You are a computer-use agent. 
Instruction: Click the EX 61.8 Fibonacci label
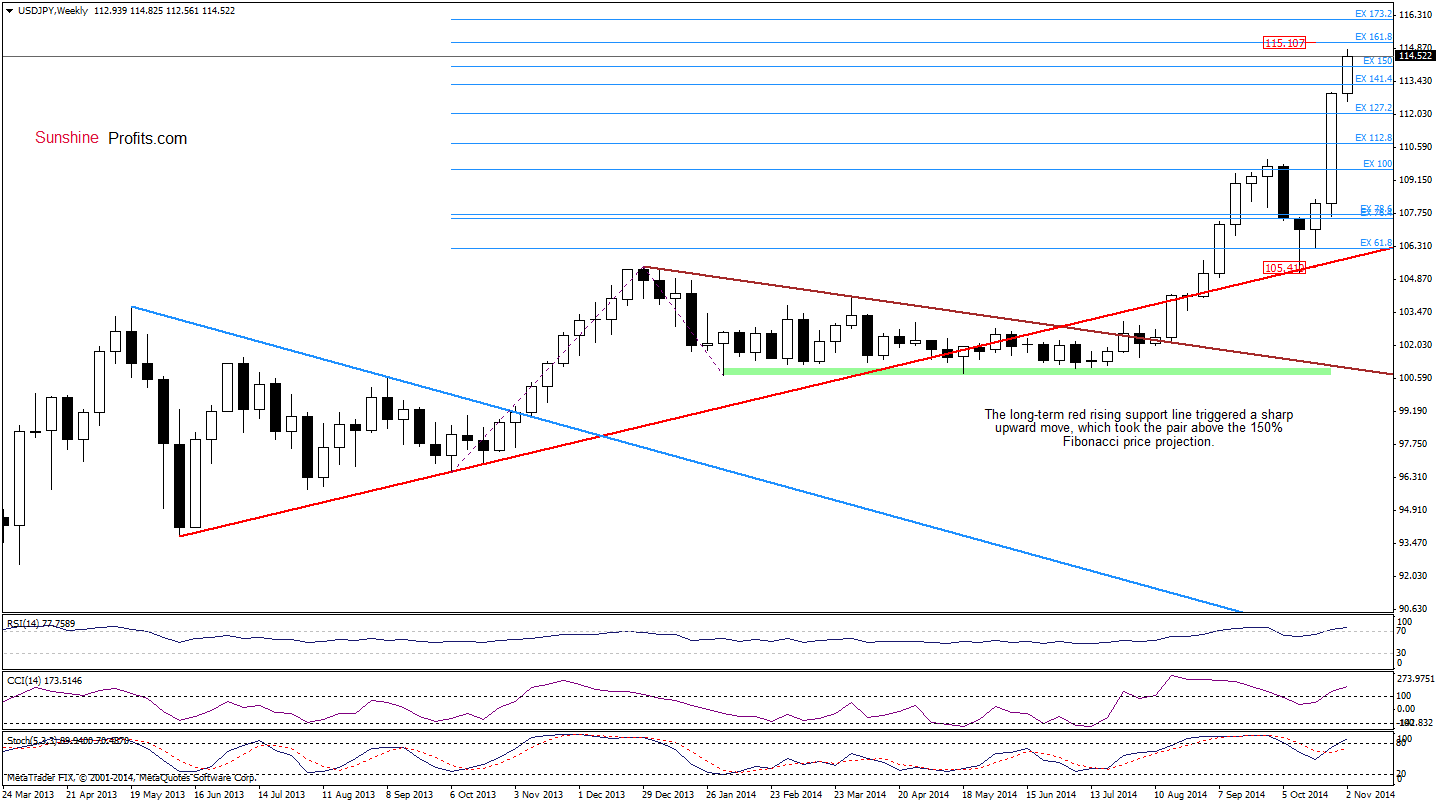pos(1375,243)
